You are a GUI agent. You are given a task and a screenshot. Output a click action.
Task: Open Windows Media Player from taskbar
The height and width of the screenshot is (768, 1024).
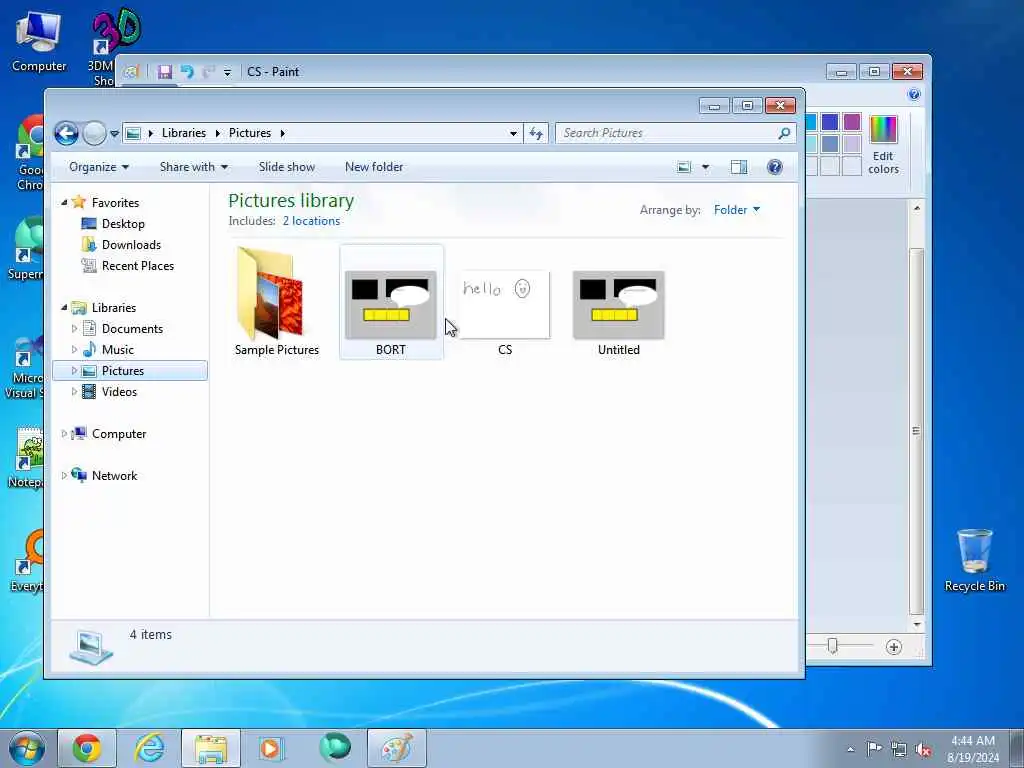(270, 748)
